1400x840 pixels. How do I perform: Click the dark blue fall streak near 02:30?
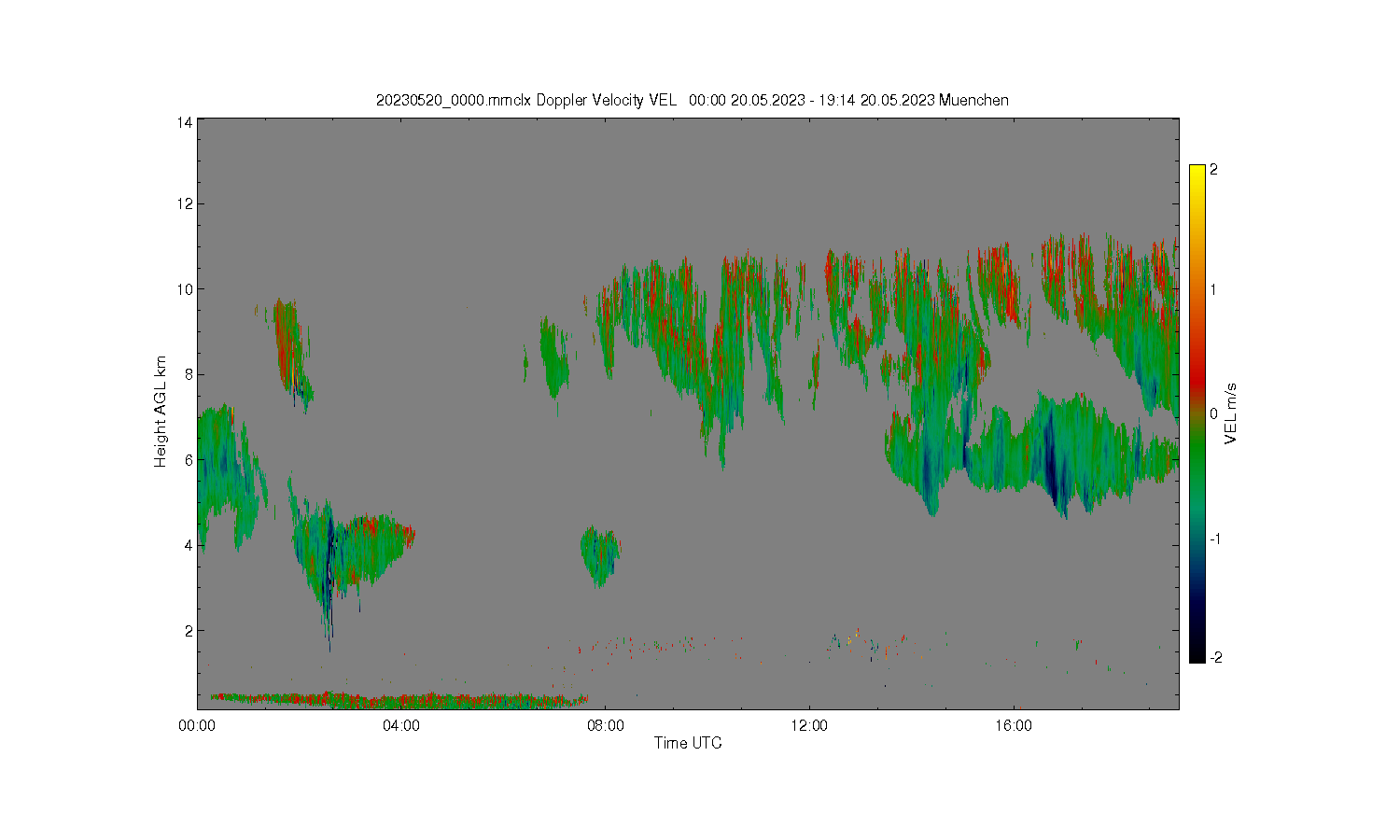(328, 579)
